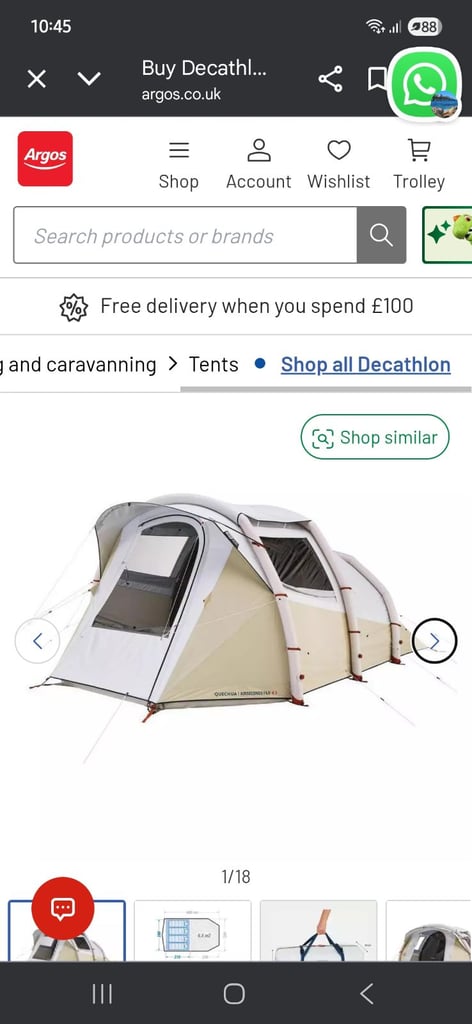Open the Shop hamburger menu
The width and height of the screenshot is (472, 1024).
179,165
